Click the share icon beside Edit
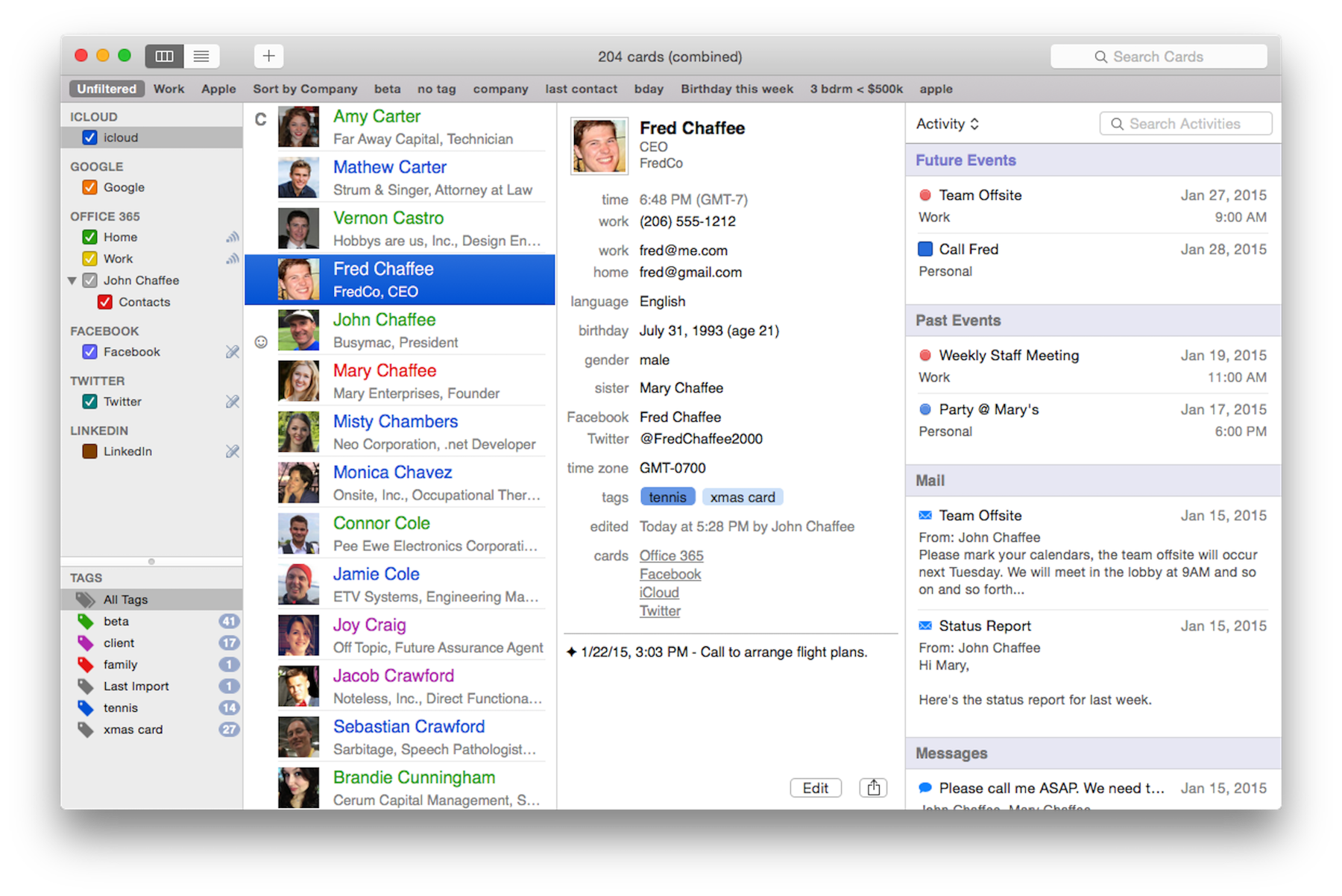Image resolution: width=1342 pixels, height=896 pixels. pyautogui.click(x=872, y=787)
